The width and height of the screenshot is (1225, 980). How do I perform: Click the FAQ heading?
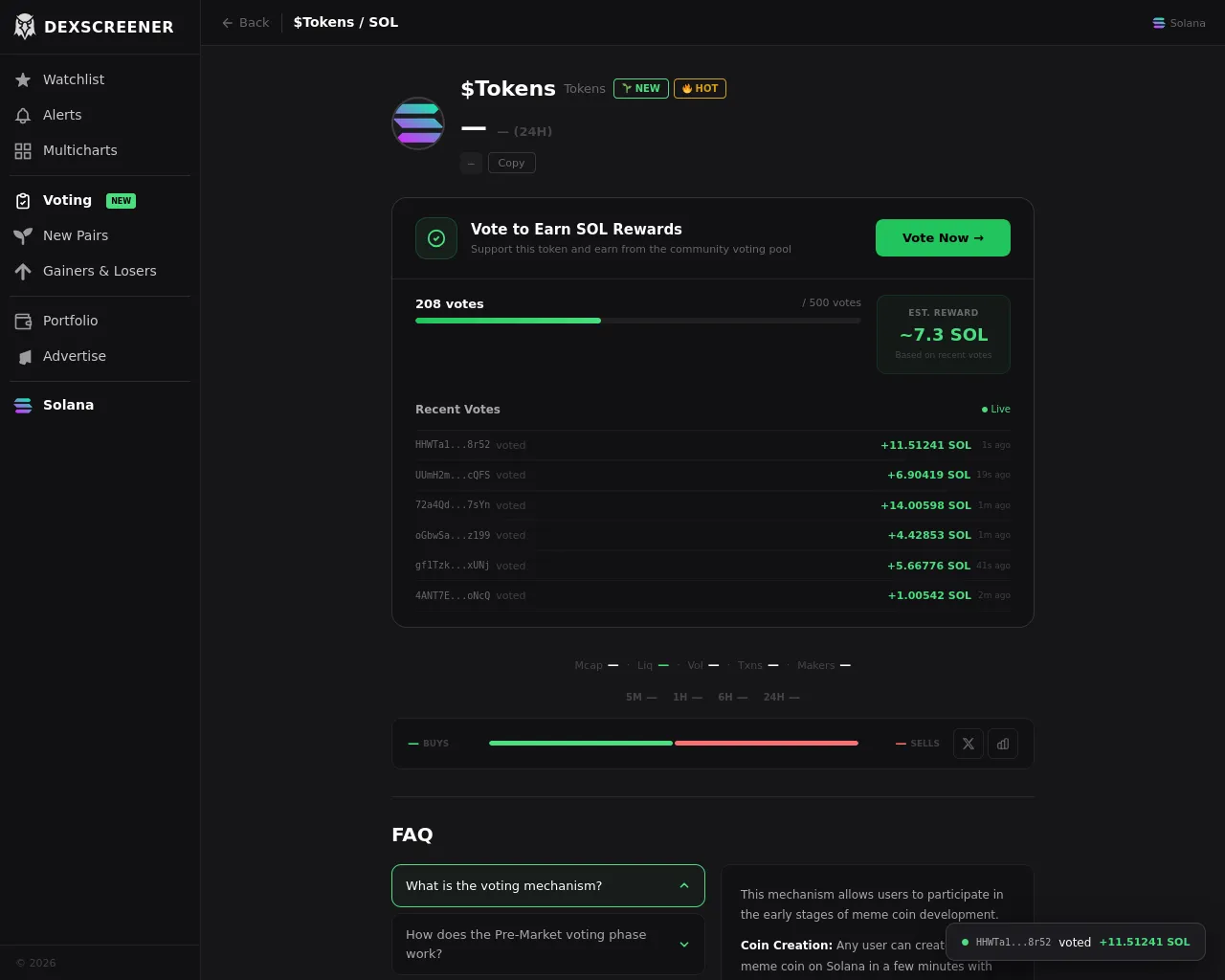point(412,835)
